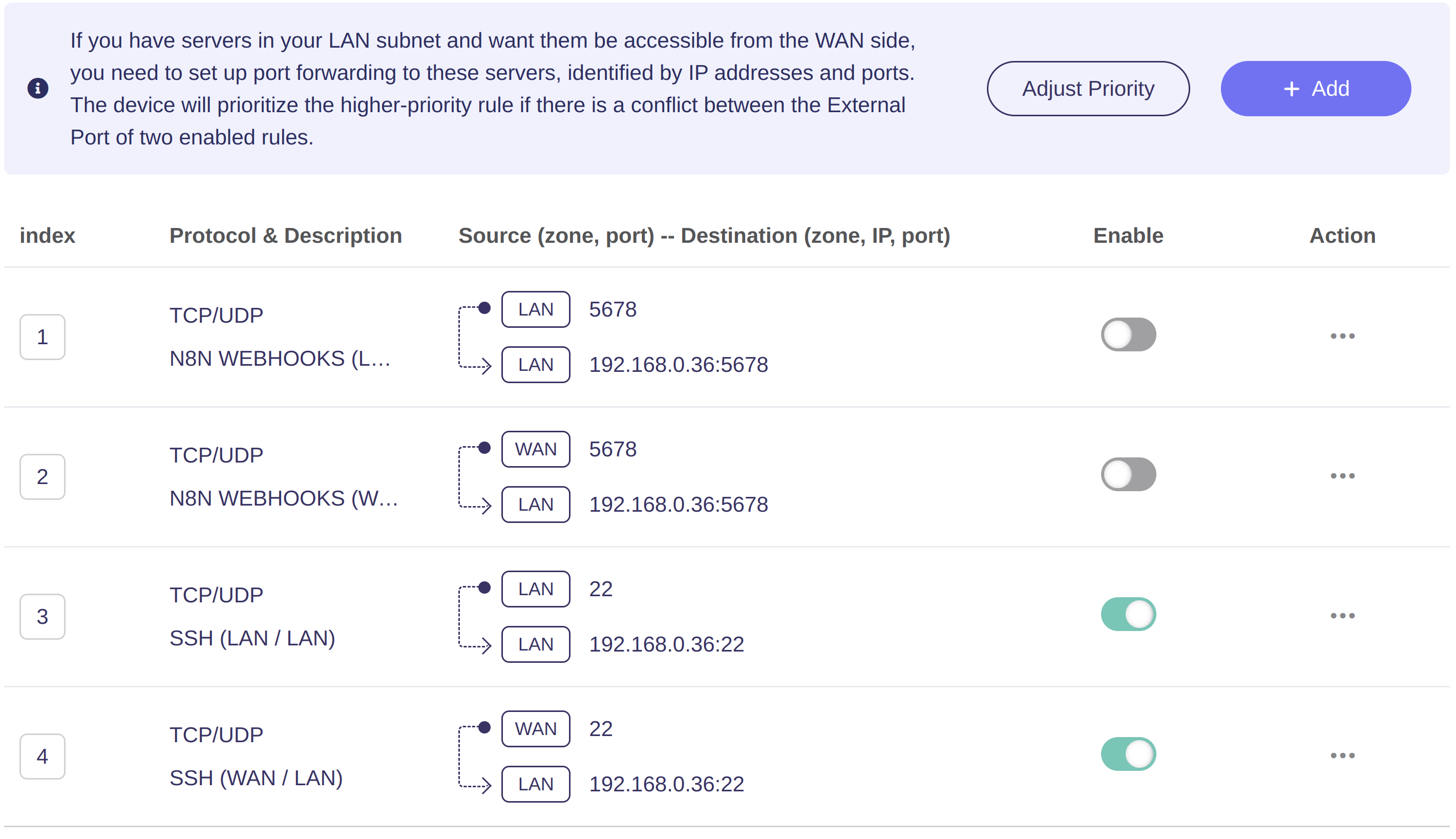Screen dimensions: 1456x839
Task: Enable the N8N WEBHOOKS (L…) rule toggle
Action: click(1128, 335)
